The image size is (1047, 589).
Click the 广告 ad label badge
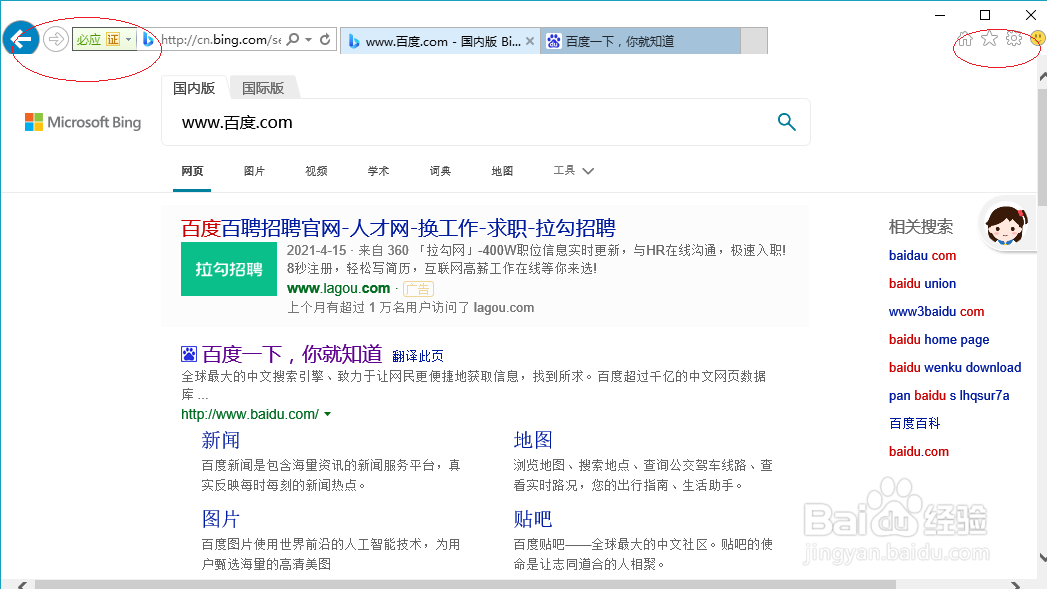click(419, 289)
